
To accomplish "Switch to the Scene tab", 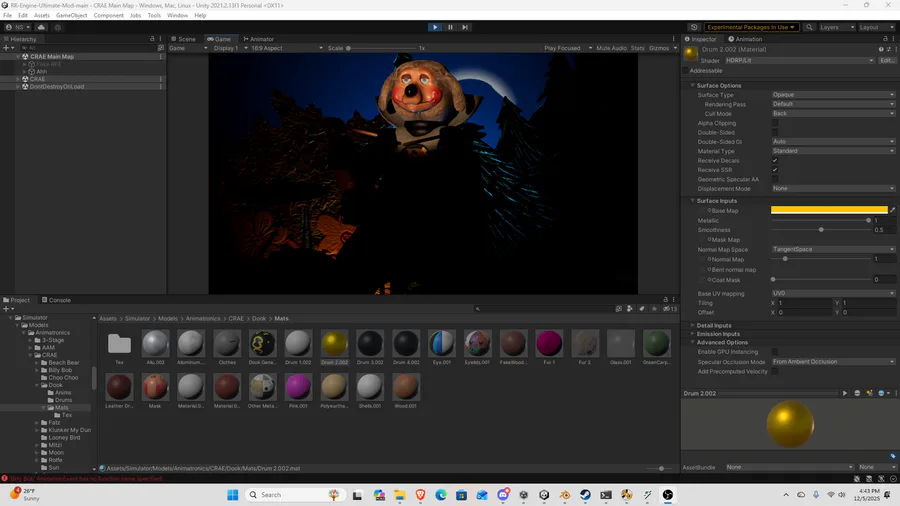I will 184,39.
